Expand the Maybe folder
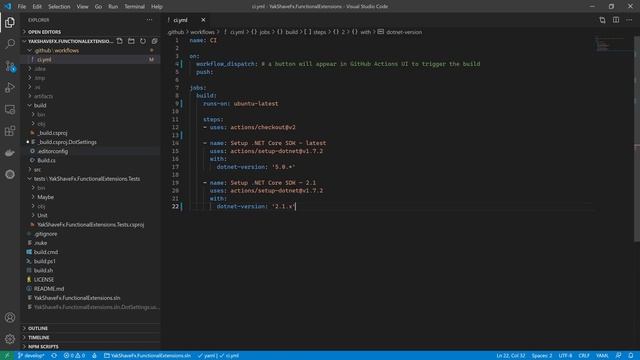The image size is (640, 360). coord(91,197)
